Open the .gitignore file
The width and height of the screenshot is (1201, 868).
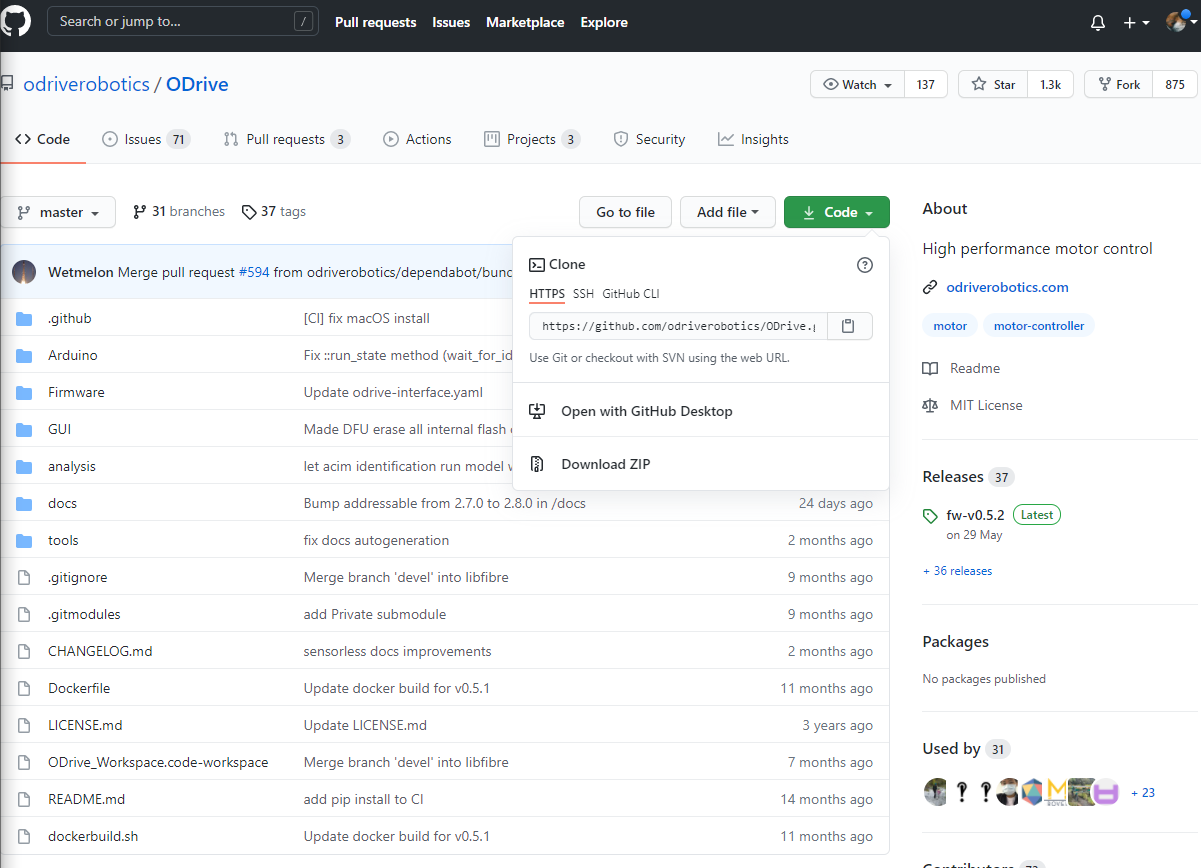coord(78,577)
